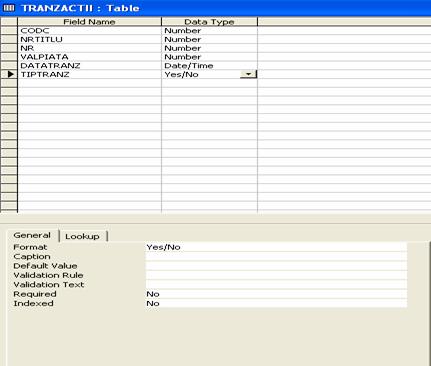Click the Default Value property field
This screenshot has width=431, height=366.
coord(276,266)
